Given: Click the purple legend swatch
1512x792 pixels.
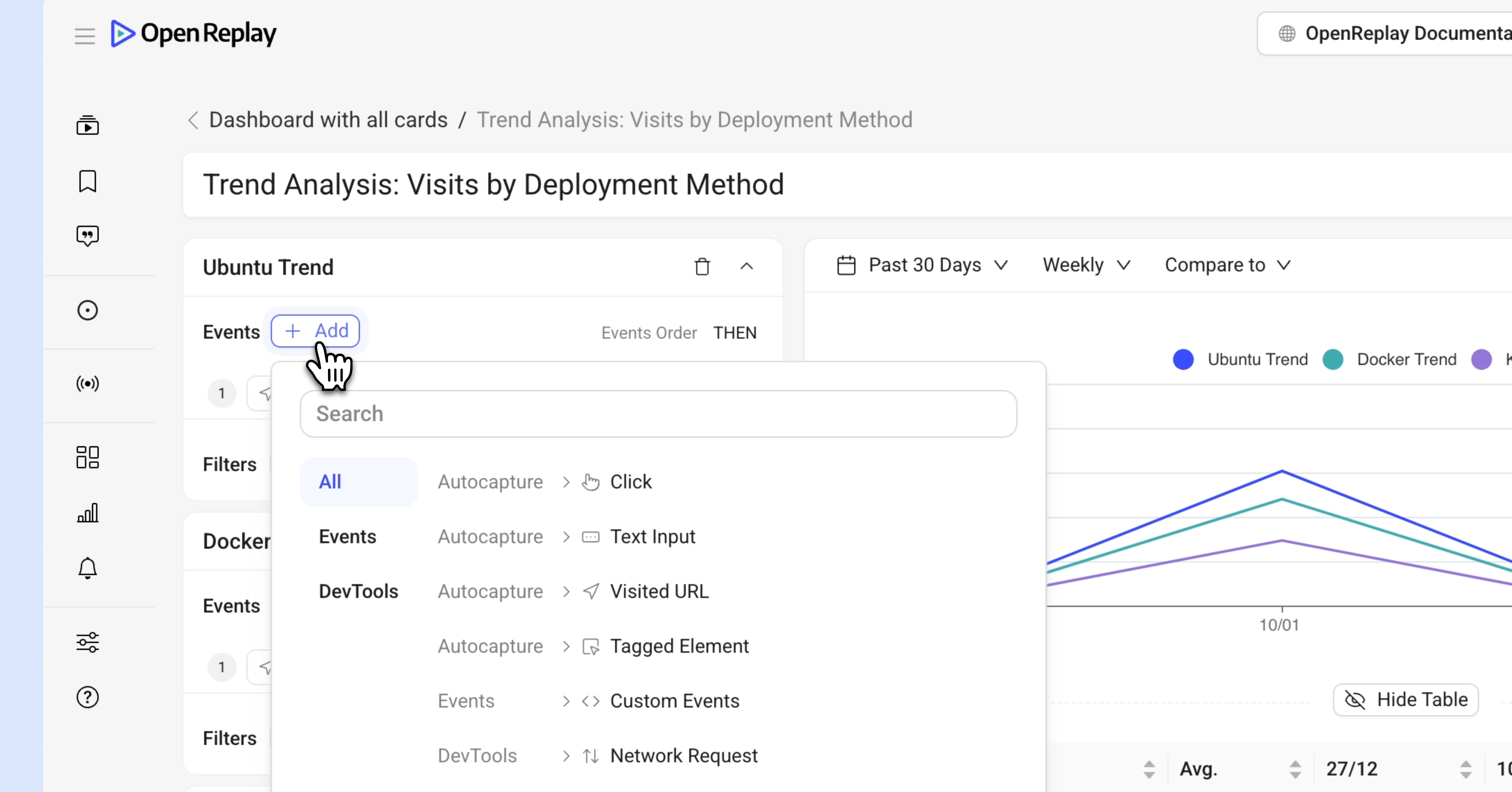Looking at the screenshot, I should pyautogui.click(x=1482, y=359).
